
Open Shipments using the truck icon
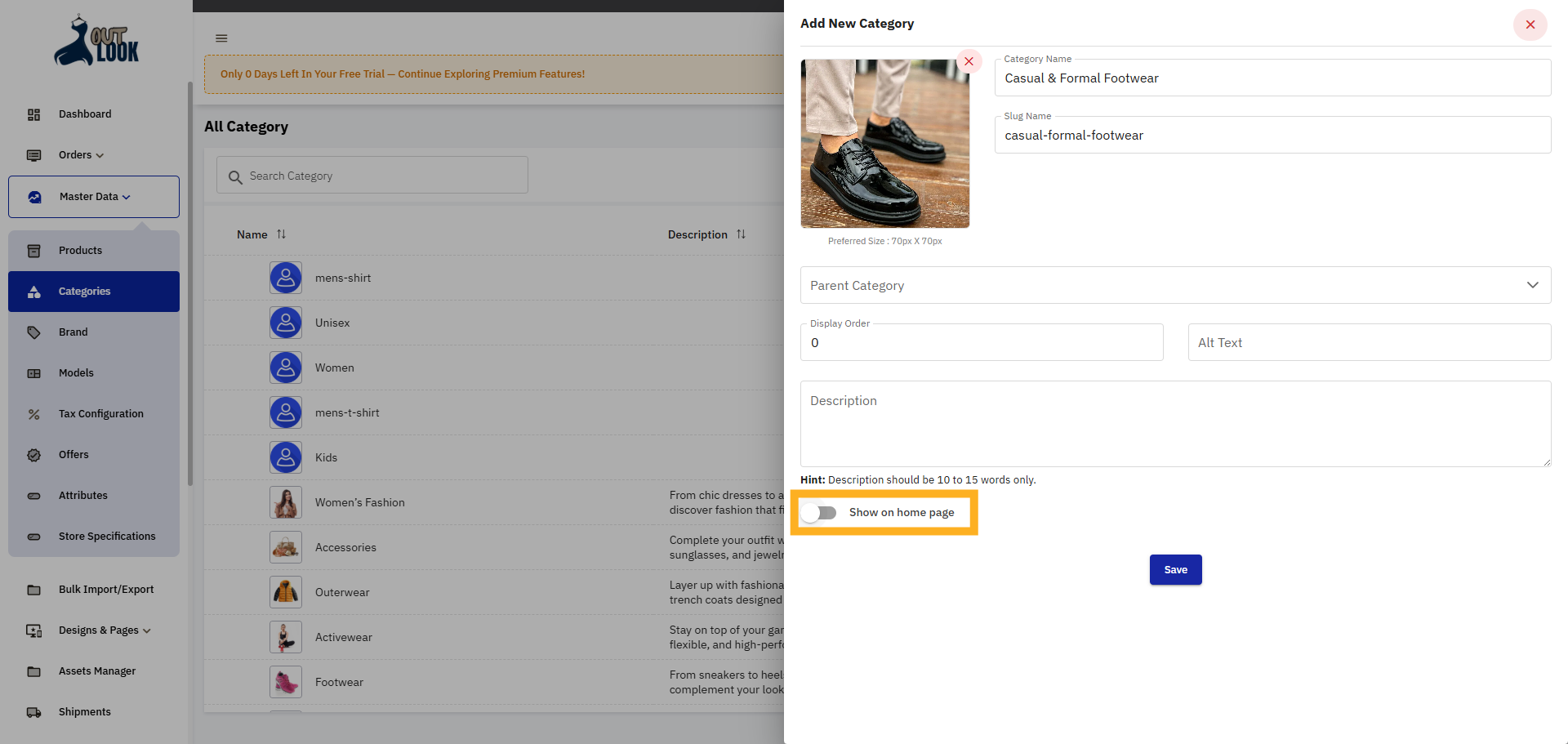[33, 711]
